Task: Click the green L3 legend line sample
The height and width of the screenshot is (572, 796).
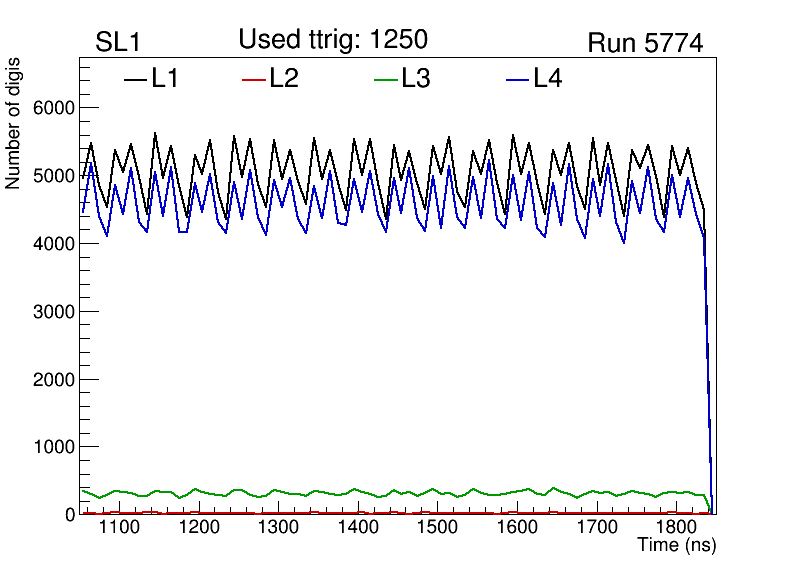Action: tap(385, 79)
